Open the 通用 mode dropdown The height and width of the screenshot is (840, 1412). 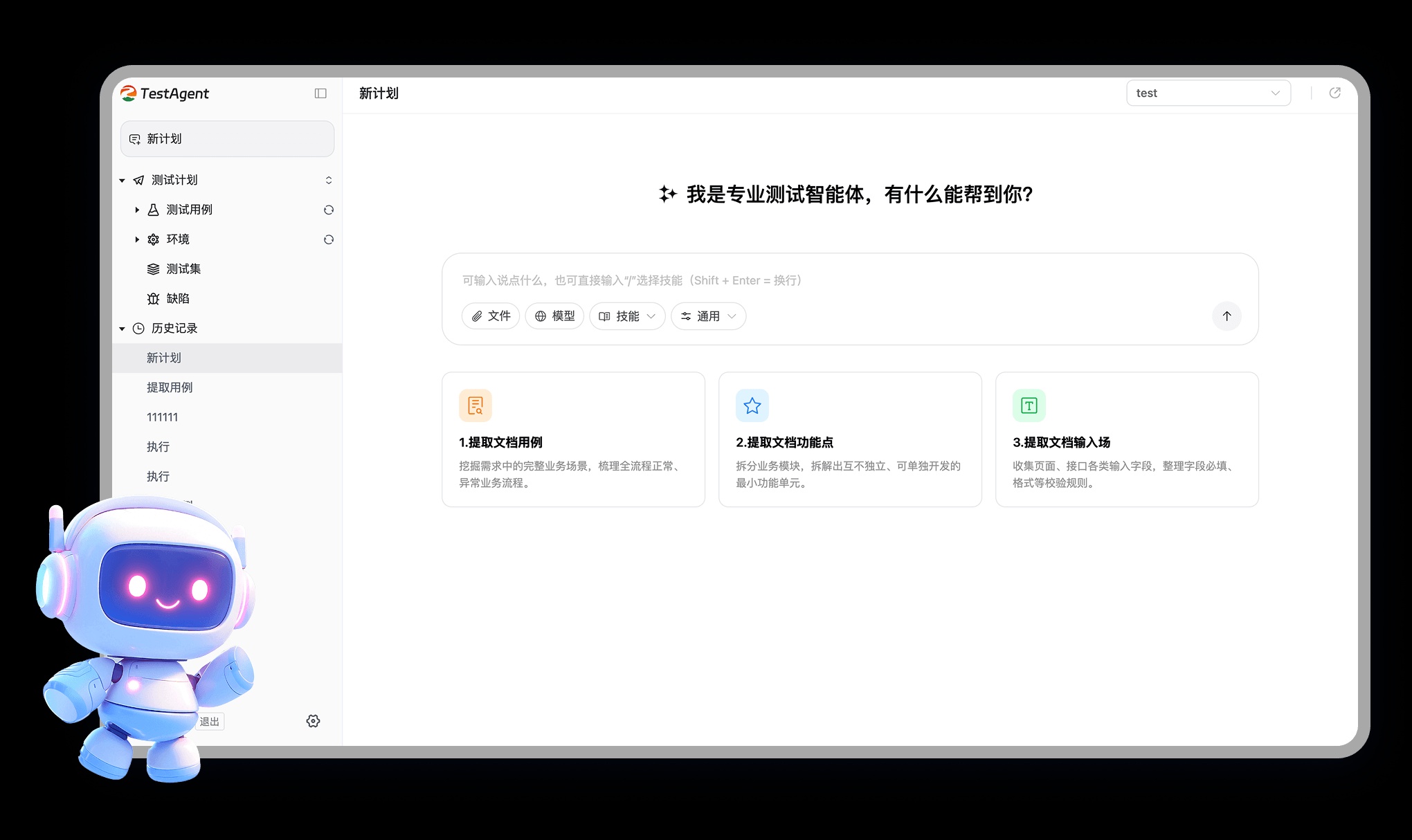coord(708,316)
